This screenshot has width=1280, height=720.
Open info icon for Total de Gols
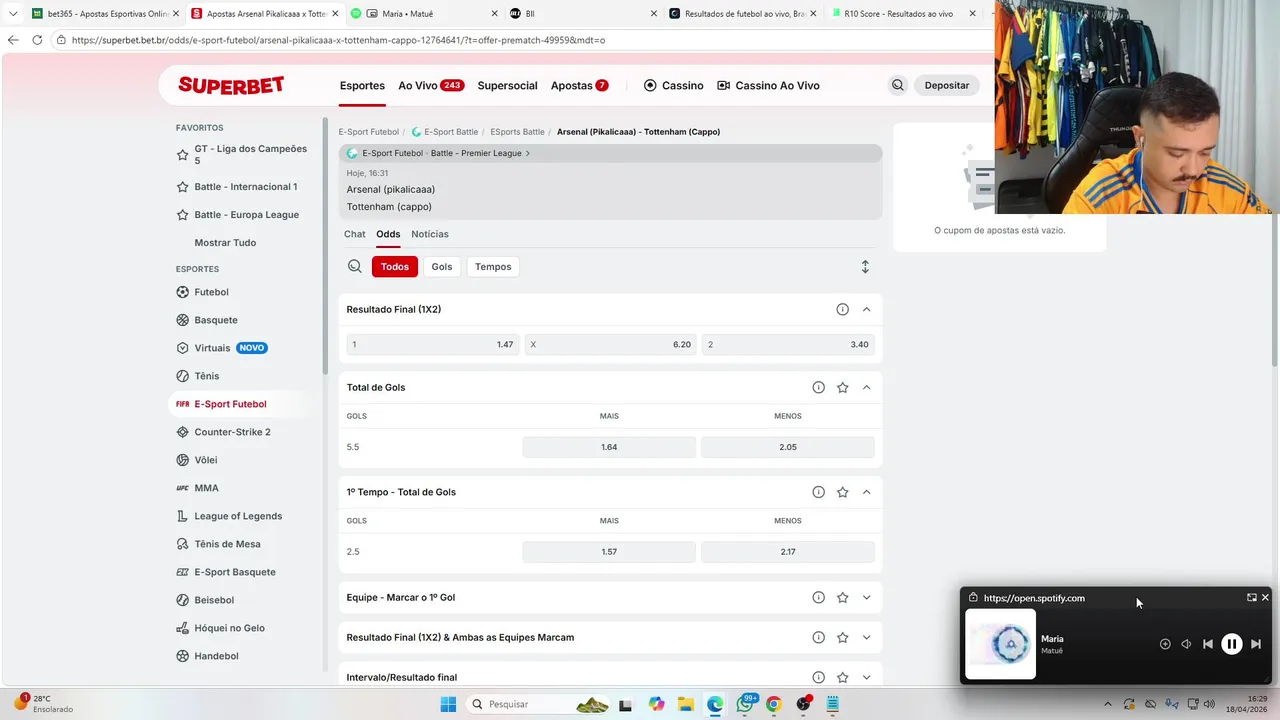818,387
